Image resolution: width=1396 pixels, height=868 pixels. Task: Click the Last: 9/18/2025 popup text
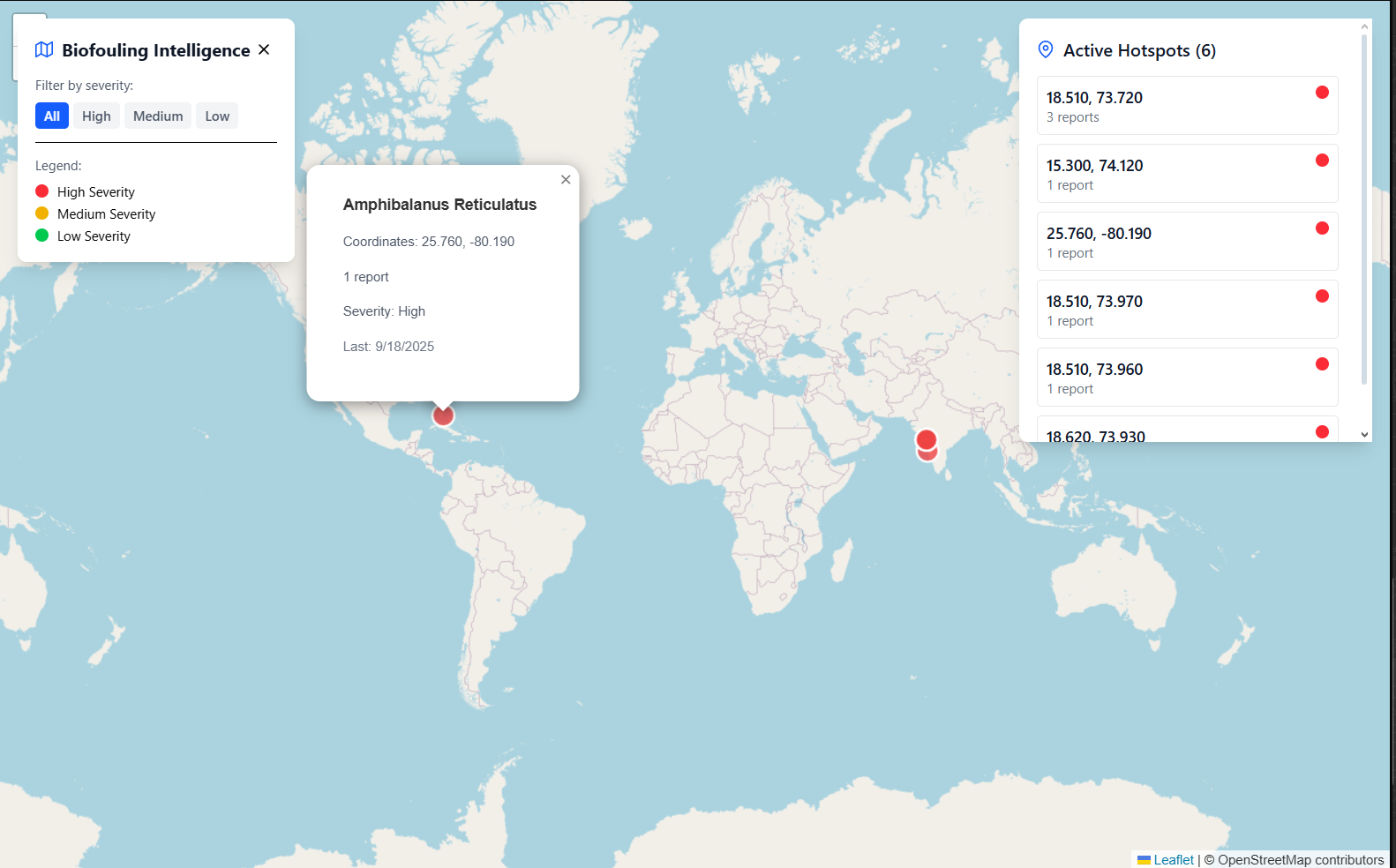[388, 347]
